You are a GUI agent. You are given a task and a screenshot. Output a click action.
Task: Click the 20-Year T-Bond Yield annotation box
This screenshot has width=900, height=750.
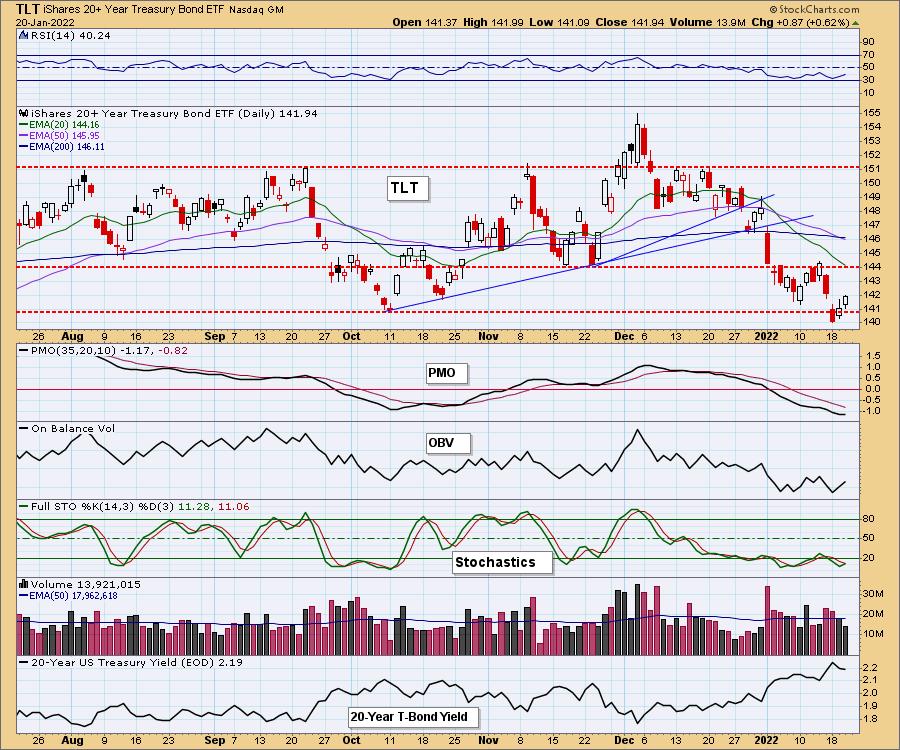[413, 717]
